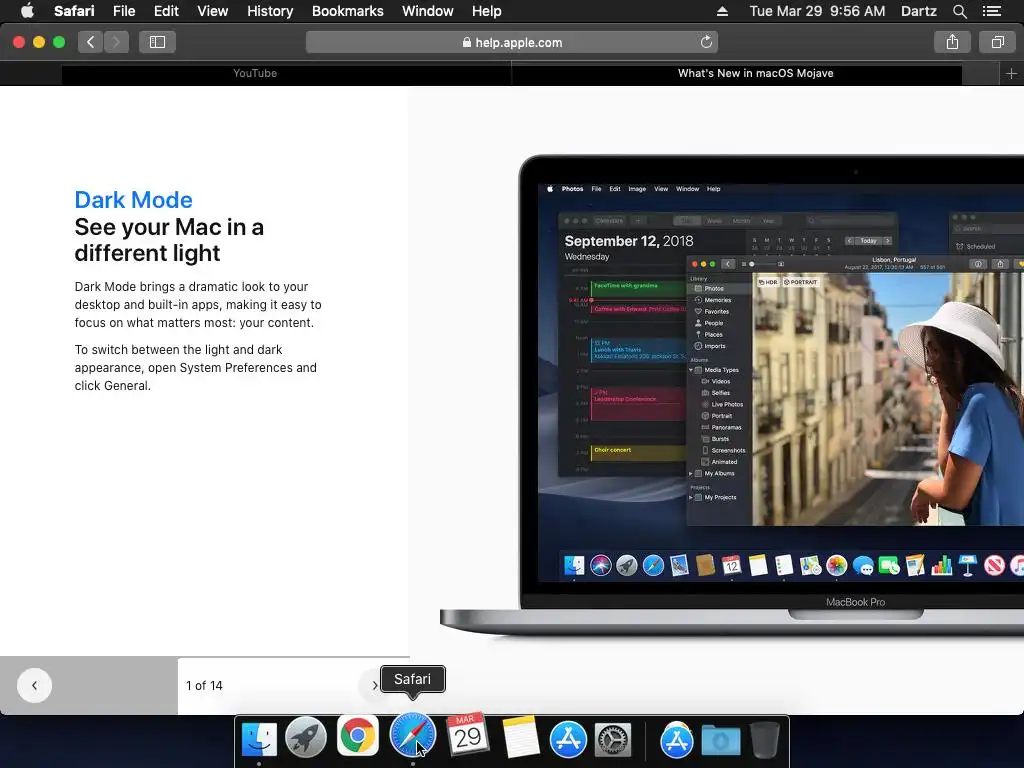The image size is (1024, 768).
Task: Show all tabs overview button
Action: tap(997, 42)
